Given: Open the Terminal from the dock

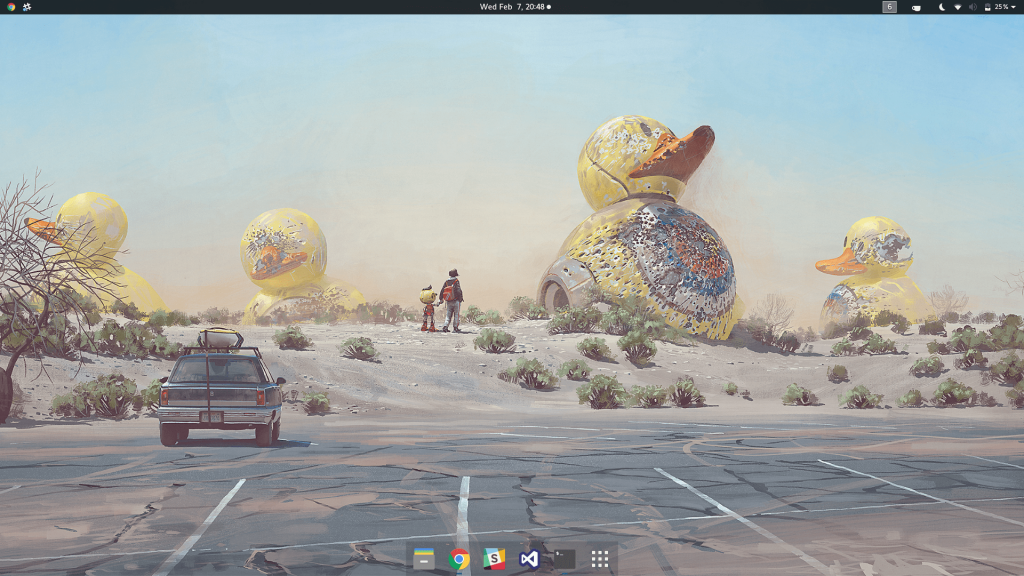Looking at the screenshot, I should click(x=564, y=559).
